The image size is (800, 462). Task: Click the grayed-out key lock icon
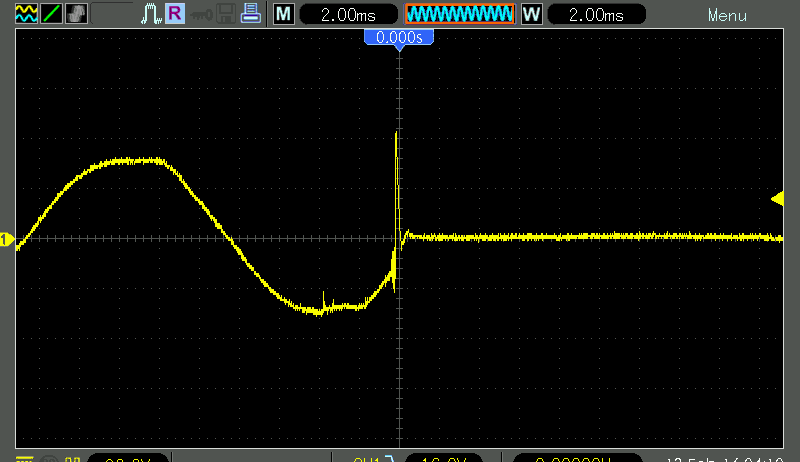click(x=202, y=15)
